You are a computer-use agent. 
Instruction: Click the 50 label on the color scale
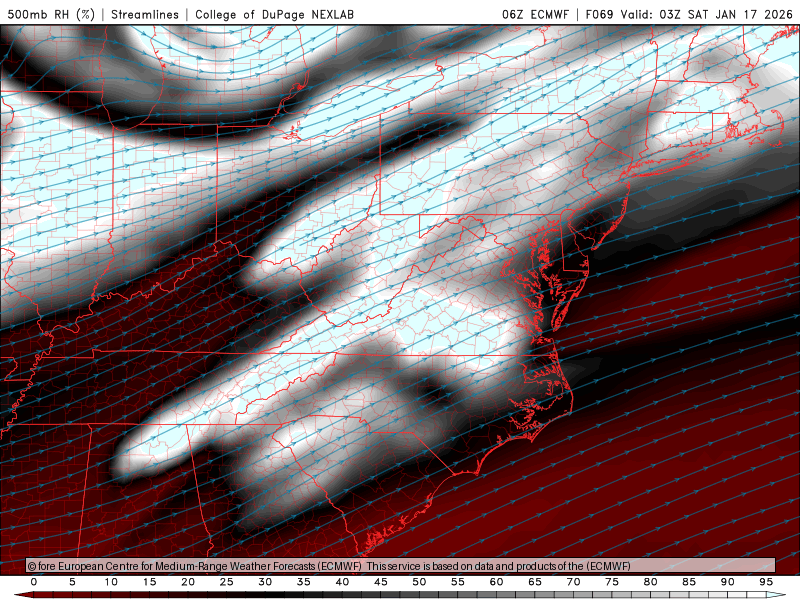click(419, 582)
